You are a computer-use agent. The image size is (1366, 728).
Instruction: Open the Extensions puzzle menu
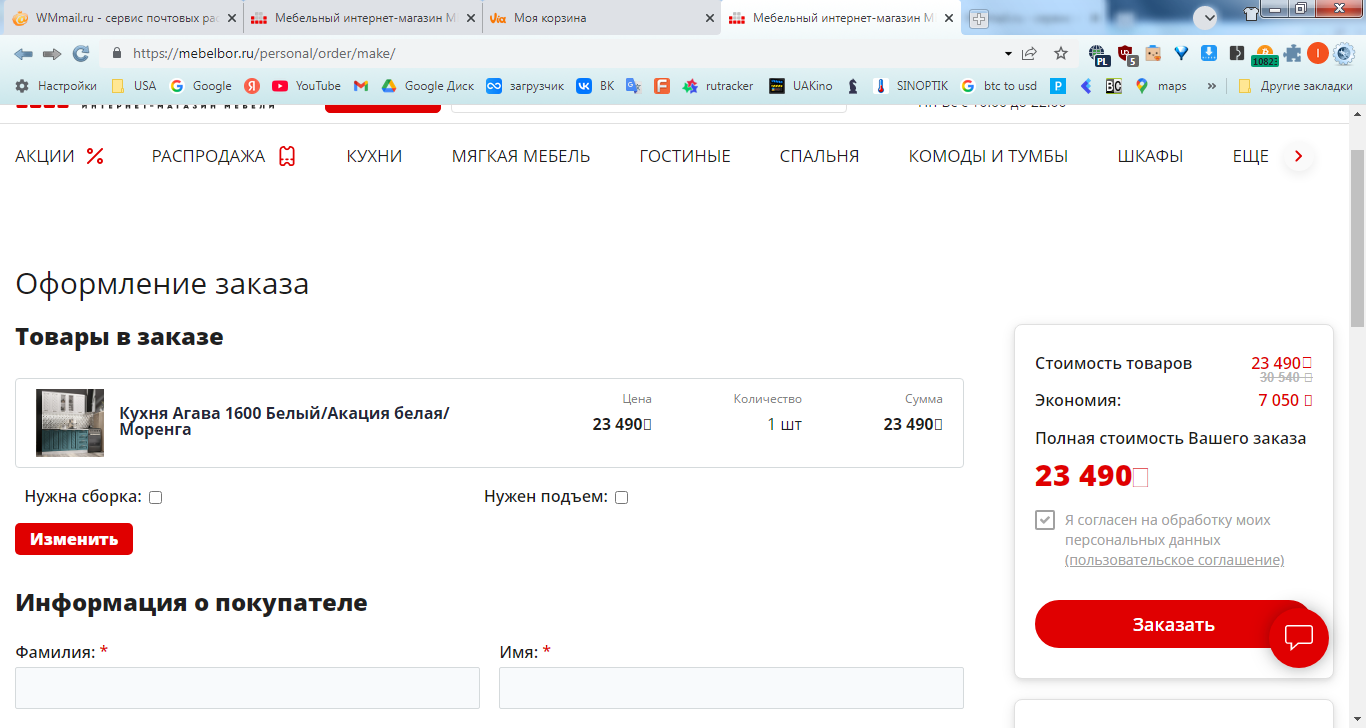(1293, 53)
